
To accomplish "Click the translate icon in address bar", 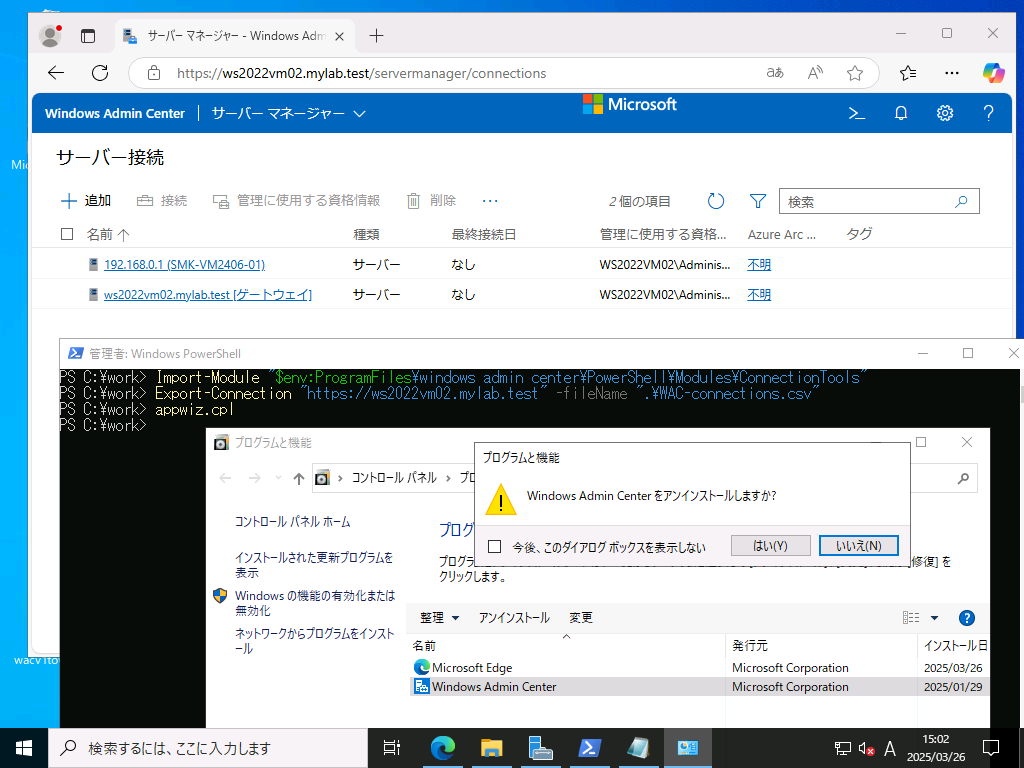I will (775, 73).
